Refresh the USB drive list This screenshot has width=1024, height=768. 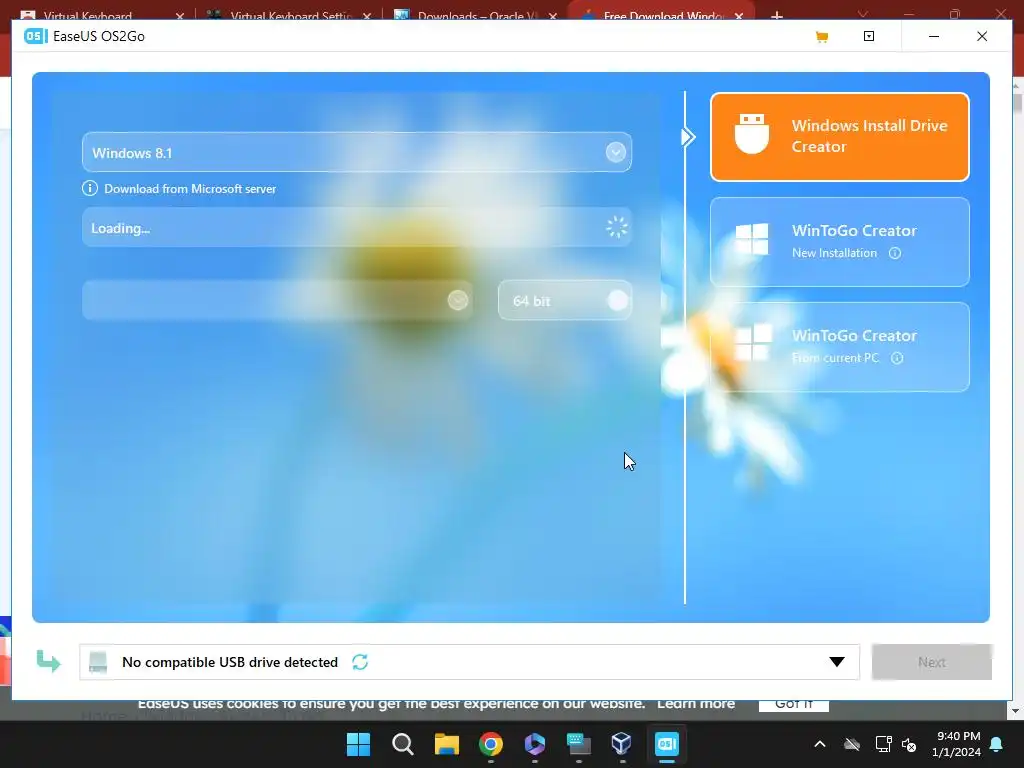tap(360, 662)
